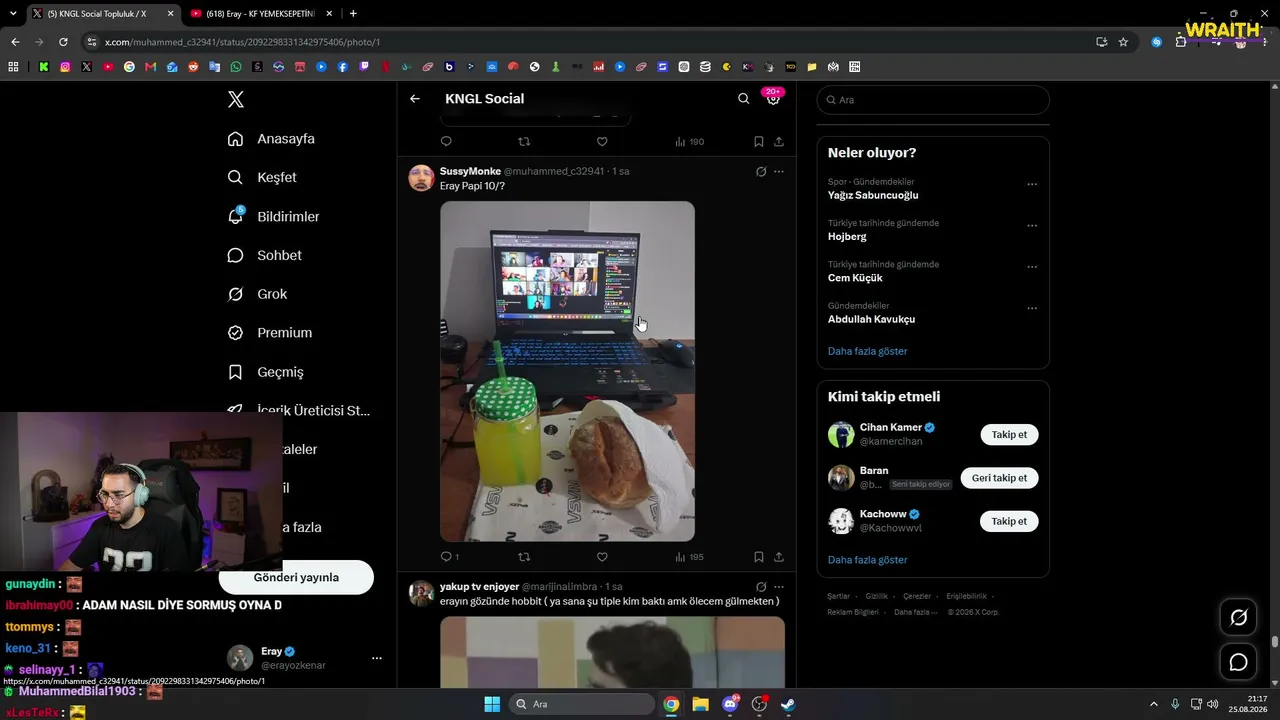Viewport: 1280px width, 720px height.
Task: Go back using the arrow beside KNGL Social
Action: point(415,99)
